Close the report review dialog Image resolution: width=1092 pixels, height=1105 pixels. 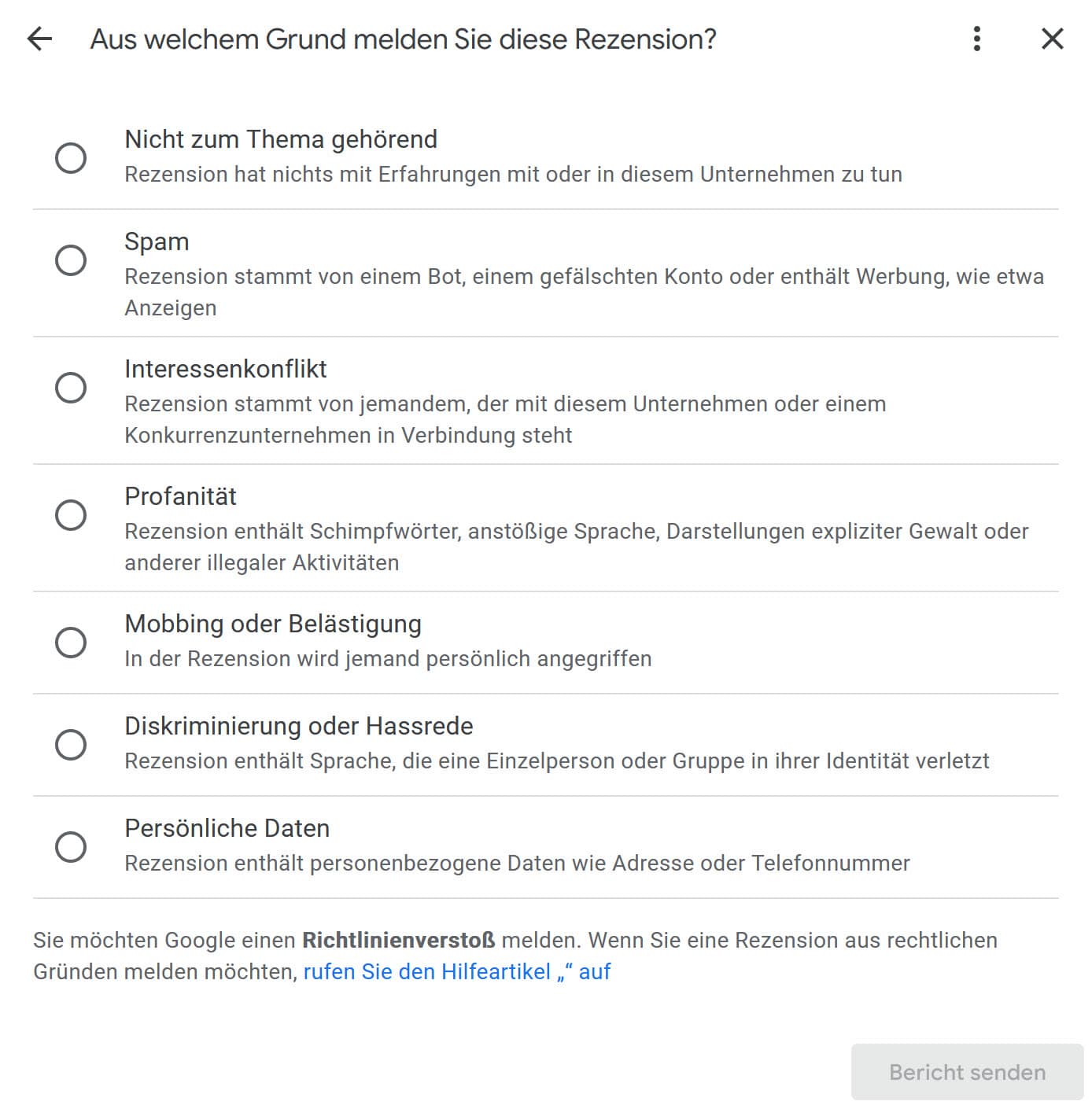tap(1052, 39)
